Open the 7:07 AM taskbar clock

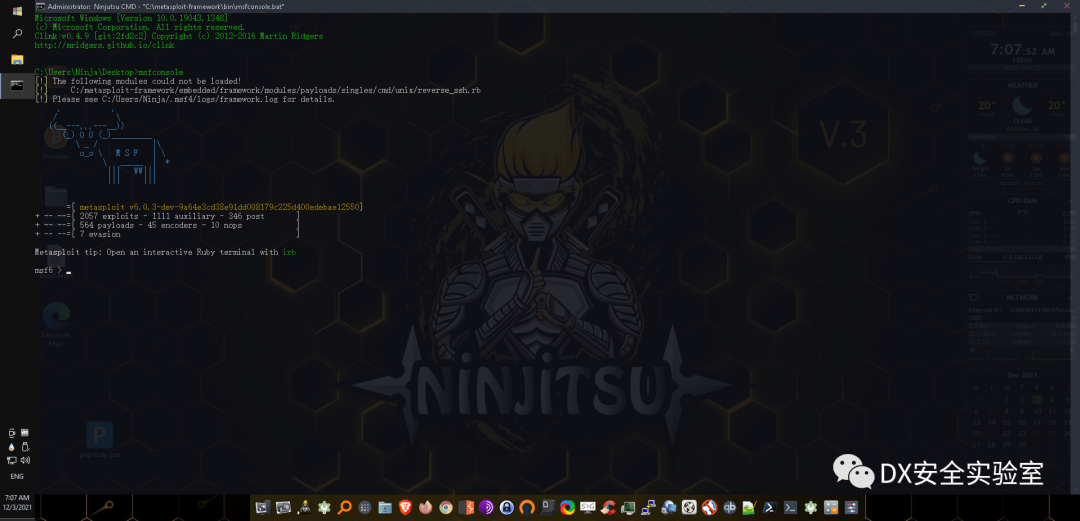point(17,501)
